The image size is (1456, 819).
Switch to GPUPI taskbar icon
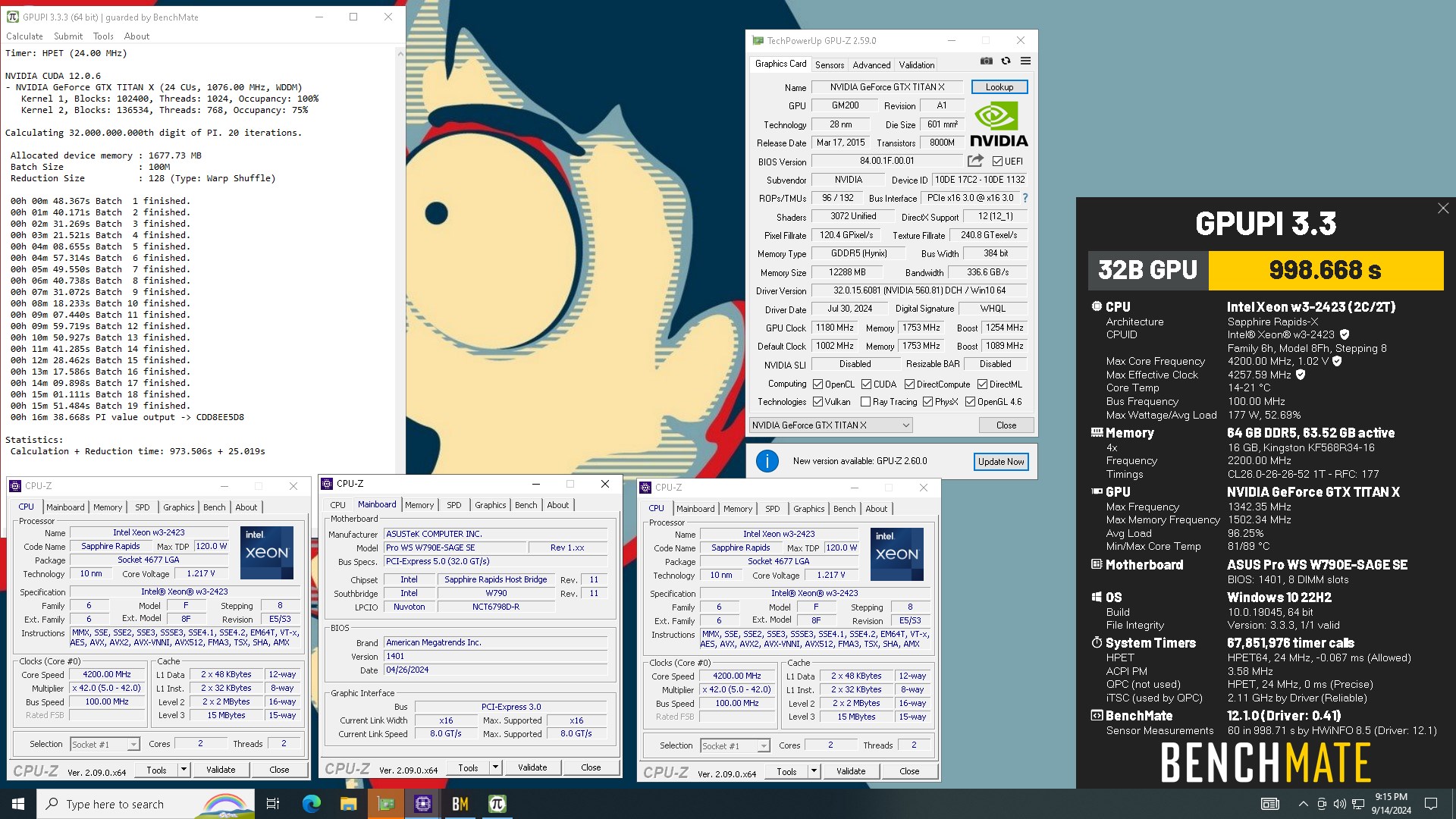tap(497, 804)
